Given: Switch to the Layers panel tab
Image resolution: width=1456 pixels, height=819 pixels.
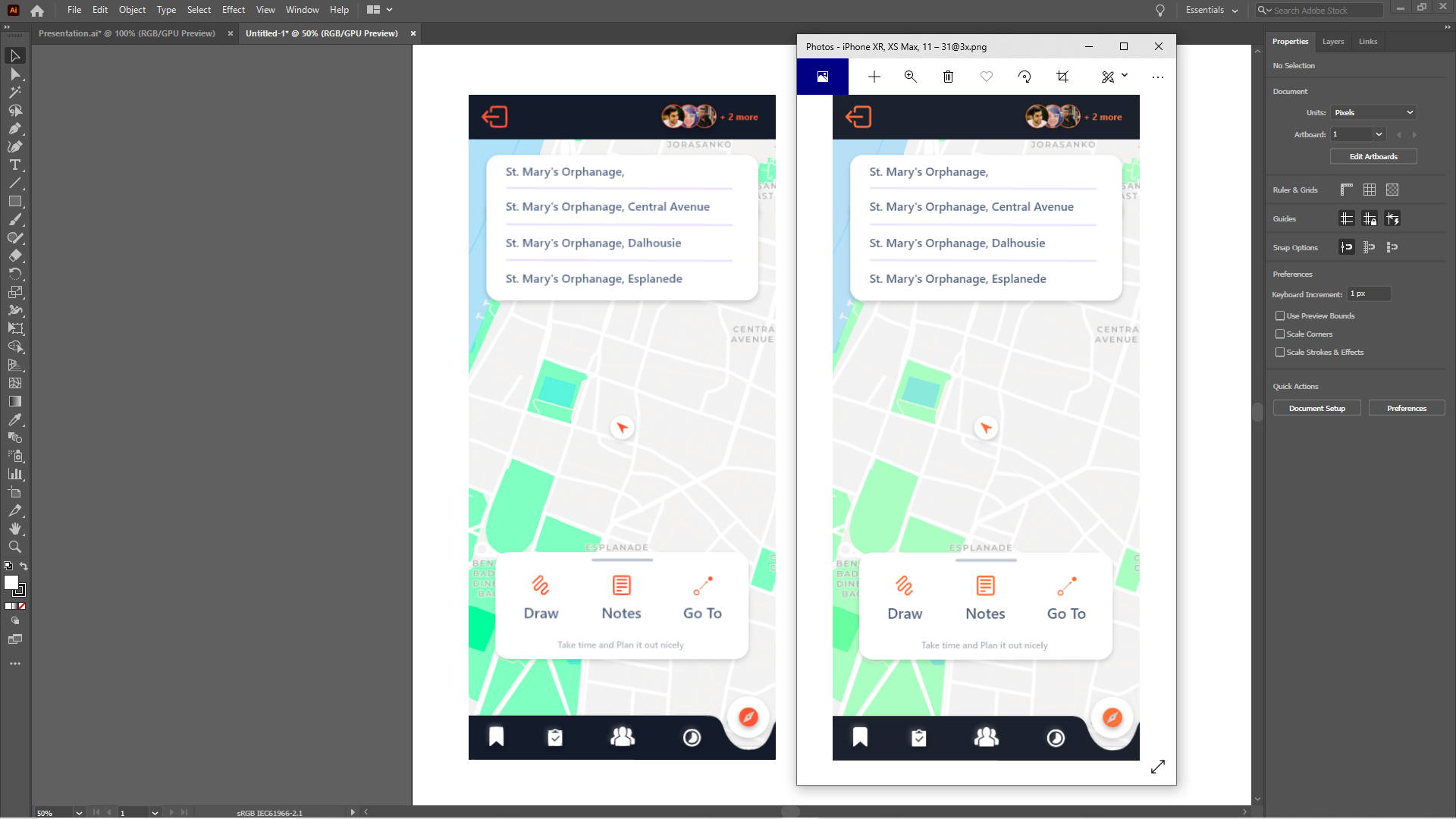Looking at the screenshot, I should tap(1332, 42).
